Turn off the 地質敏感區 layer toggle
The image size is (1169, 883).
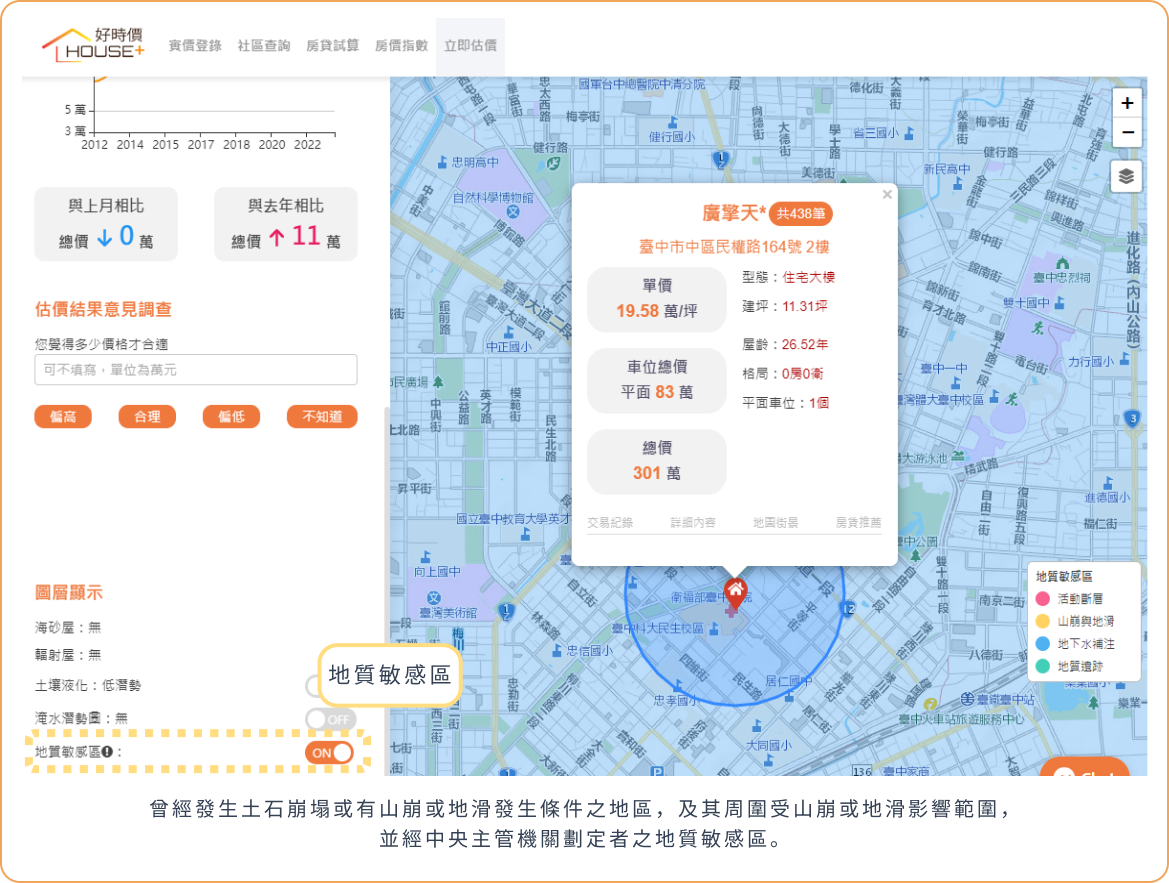pos(331,752)
